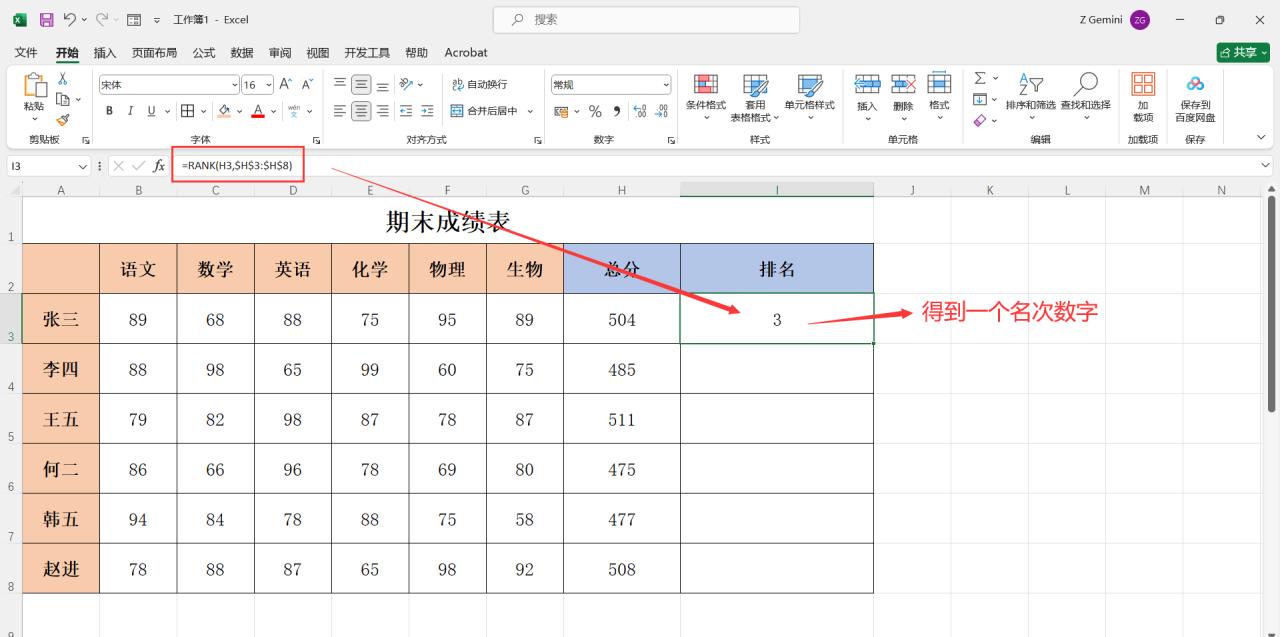Screen dimensions: 1280x637
Task: Switch to the 插入 tab
Action: point(105,52)
